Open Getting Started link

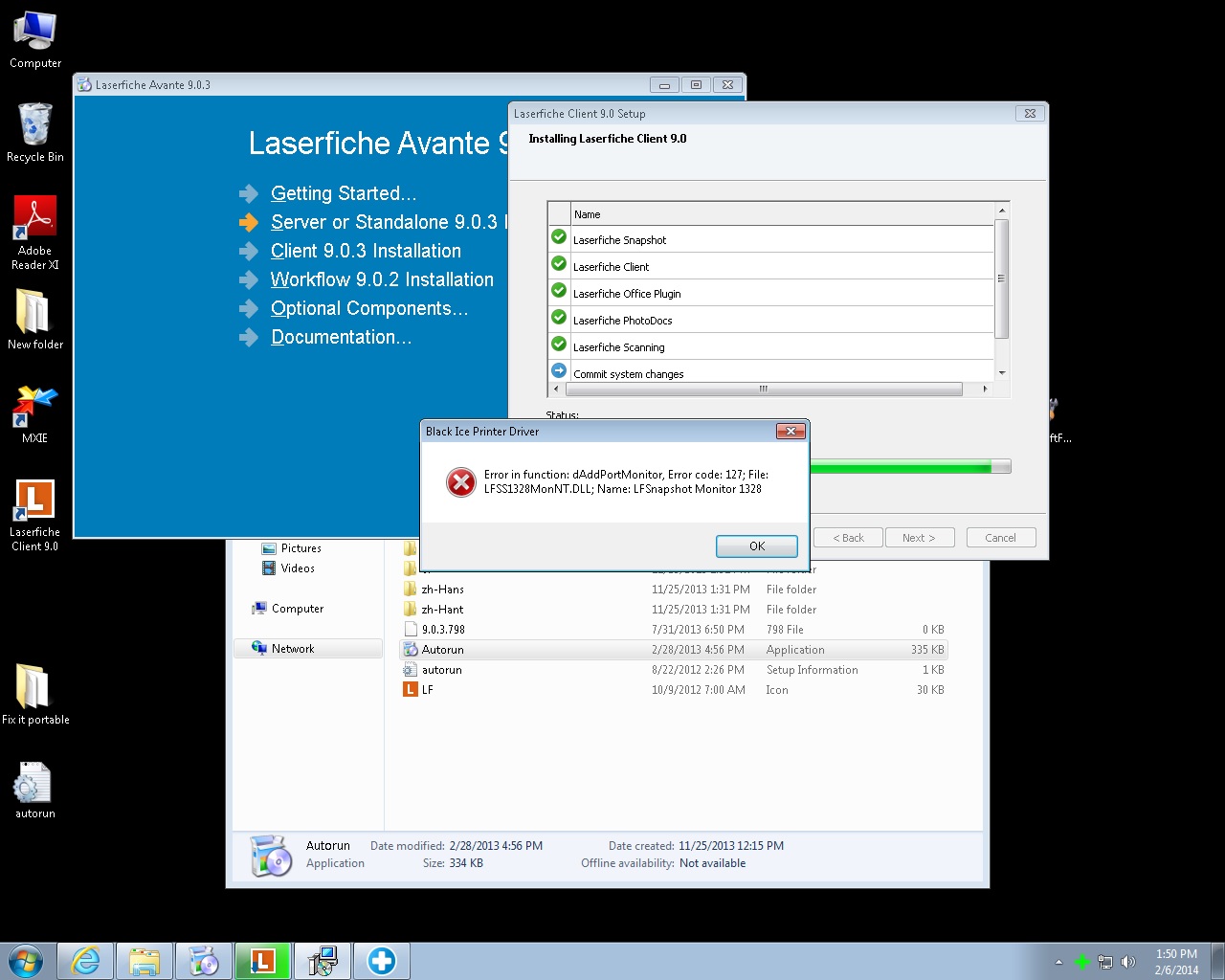pos(344,193)
